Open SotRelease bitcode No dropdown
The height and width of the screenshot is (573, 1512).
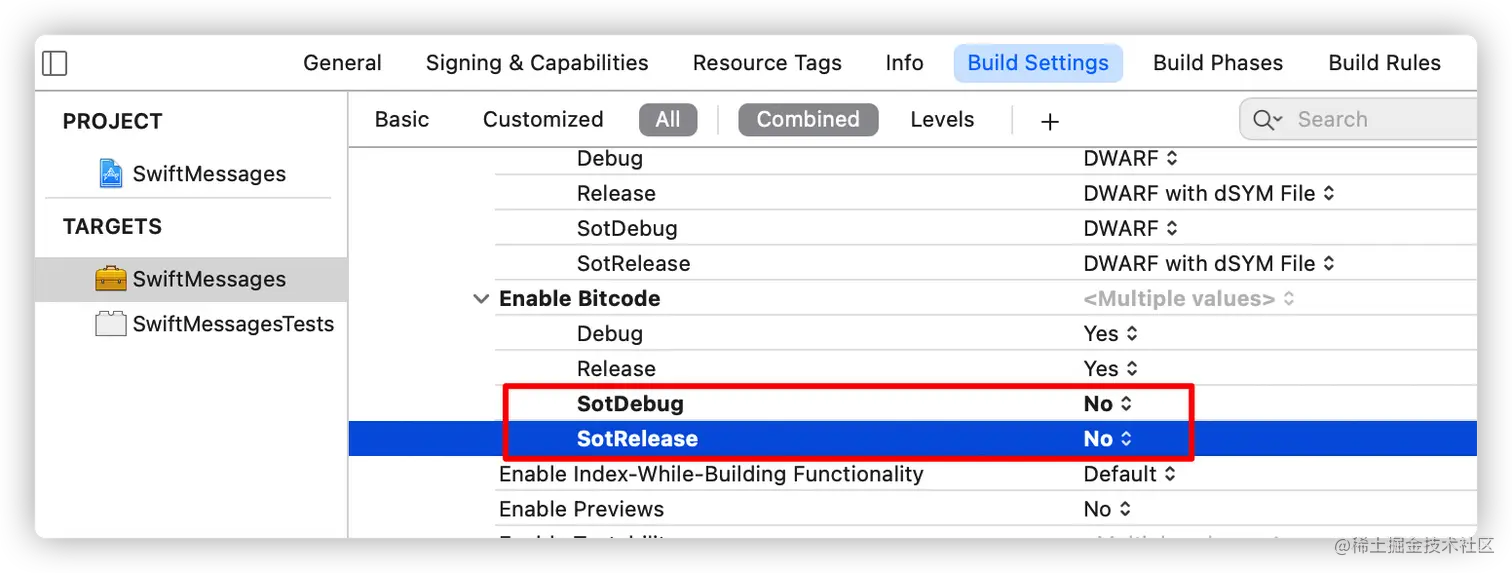1108,439
